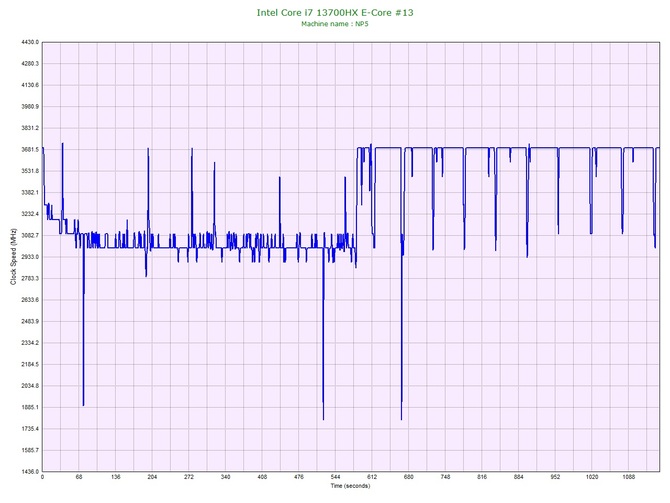Click the 68 seconds x-axis tick label
This screenshot has height=503, width=670.
[x=79, y=477]
